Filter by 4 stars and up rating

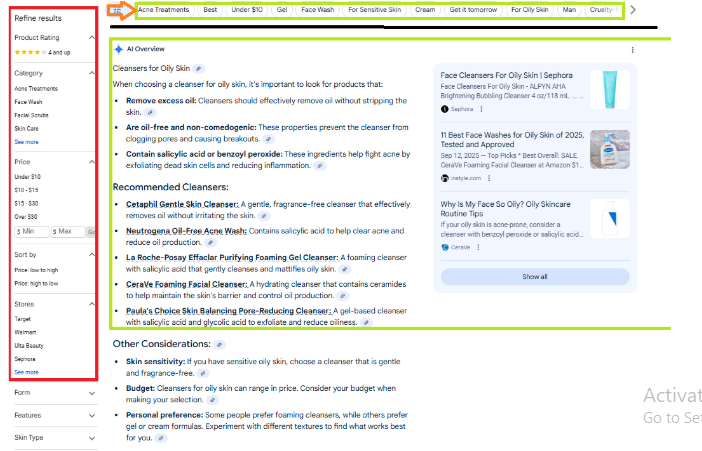click(42, 51)
